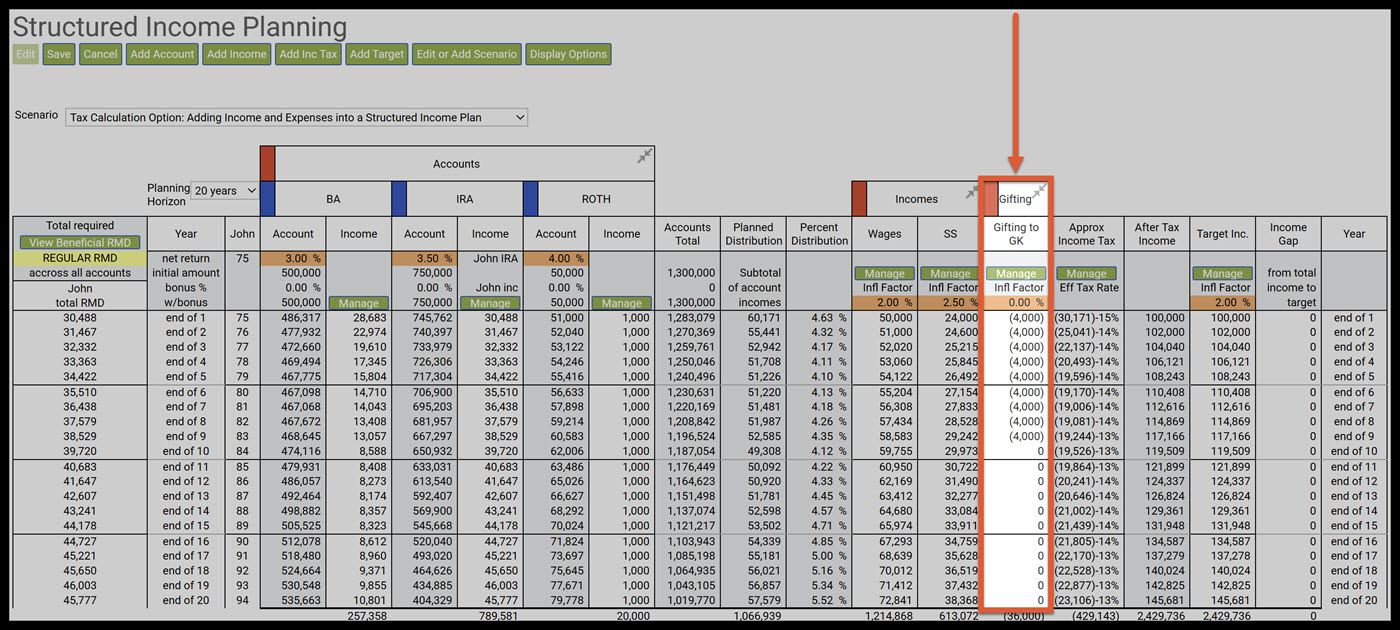Click Manage under Target Inc. column
The height and width of the screenshot is (630, 1400).
tap(1222, 273)
